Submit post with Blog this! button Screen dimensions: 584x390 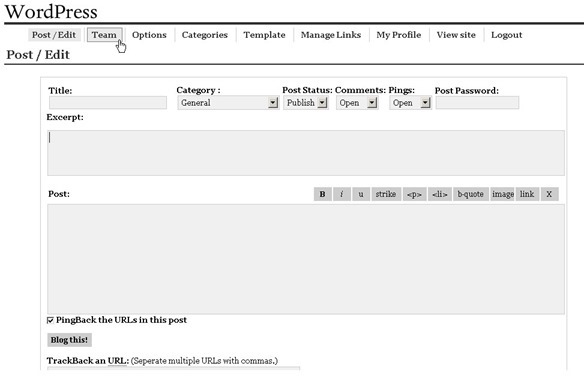click(69, 340)
